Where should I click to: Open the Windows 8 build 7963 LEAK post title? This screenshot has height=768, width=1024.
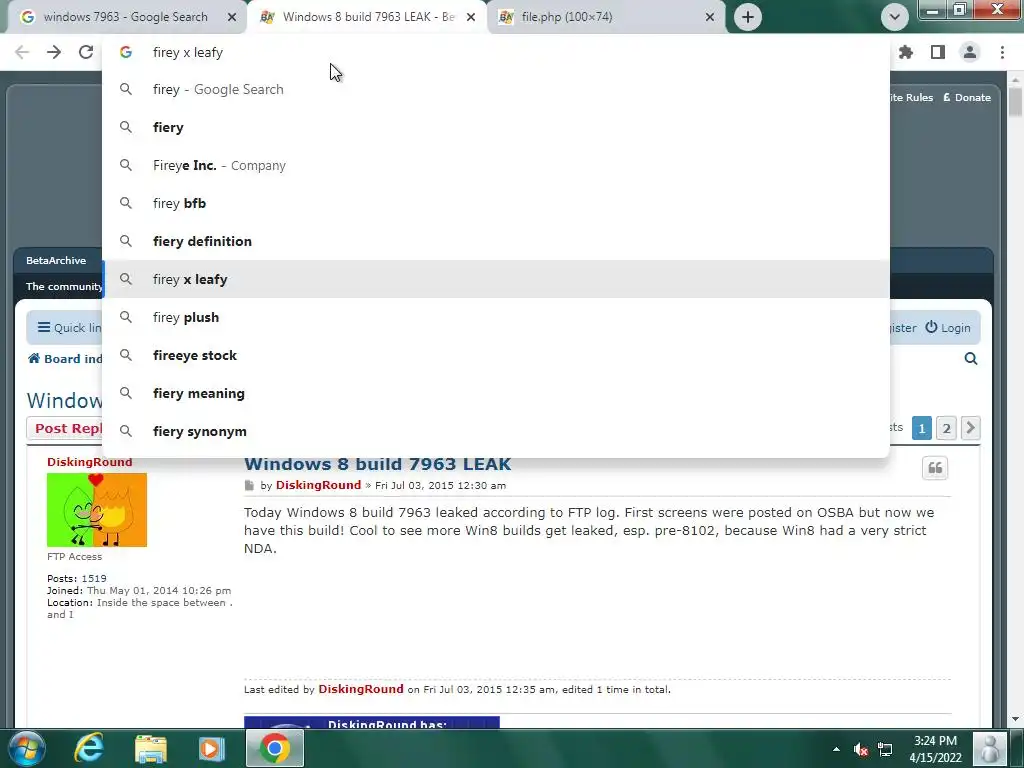(x=377, y=464)
